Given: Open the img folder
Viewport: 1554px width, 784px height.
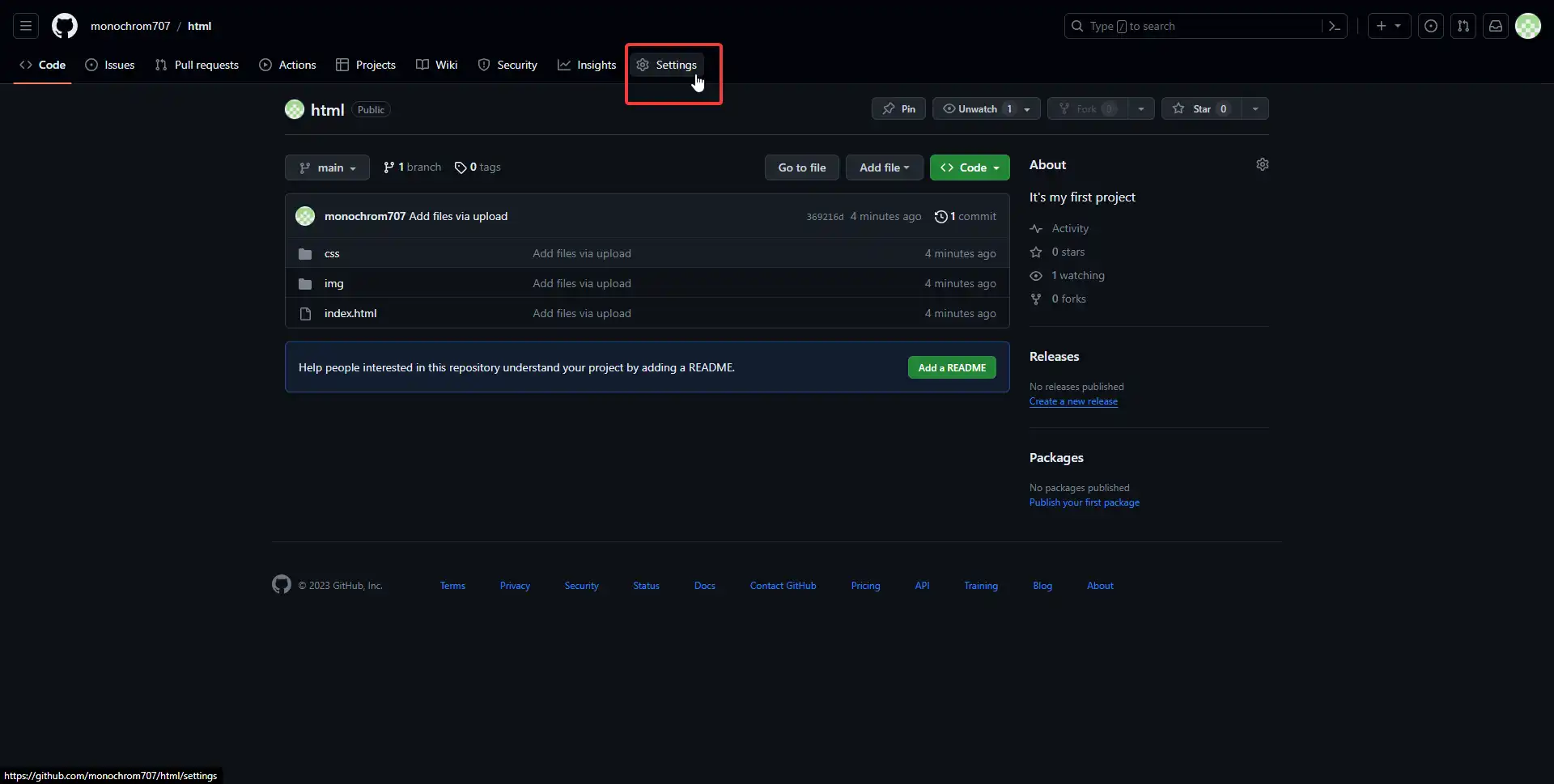Looking at the screenshot, I should point(334,283).
